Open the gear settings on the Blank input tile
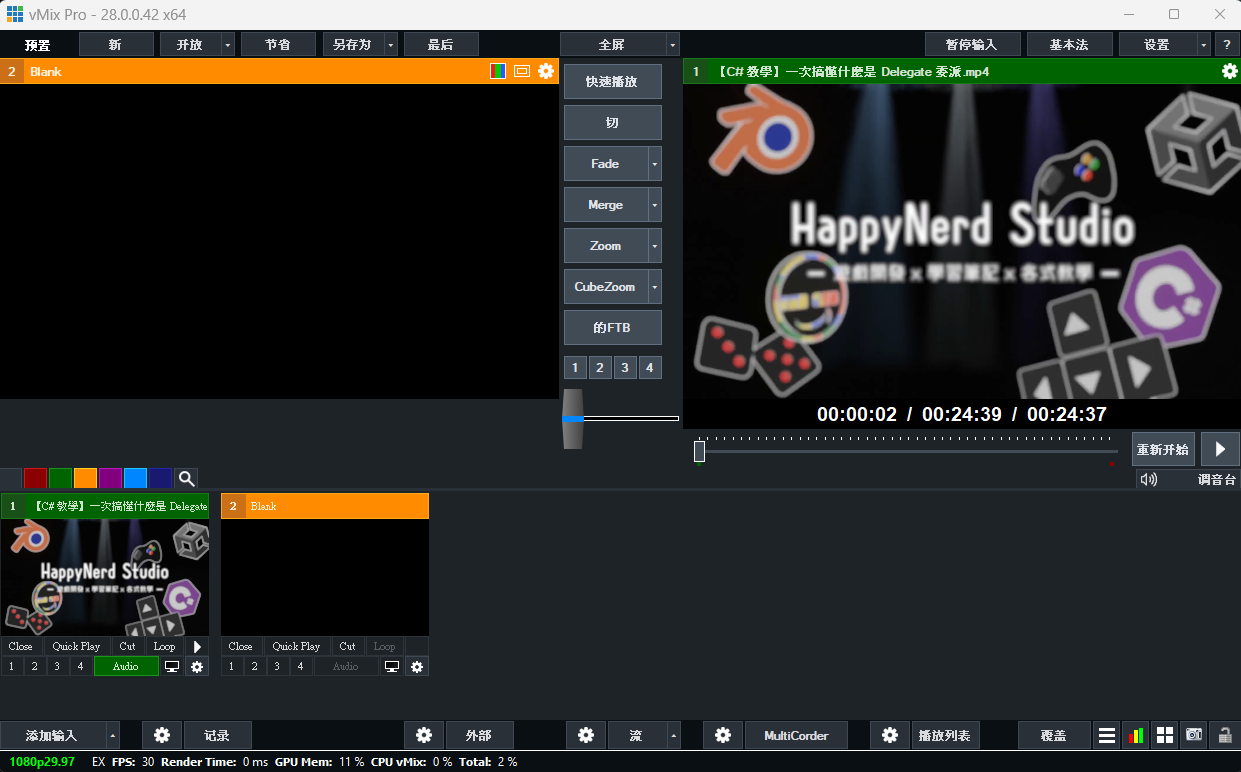The height and width of the screenshot is (772, 1241). pos(417,666)
